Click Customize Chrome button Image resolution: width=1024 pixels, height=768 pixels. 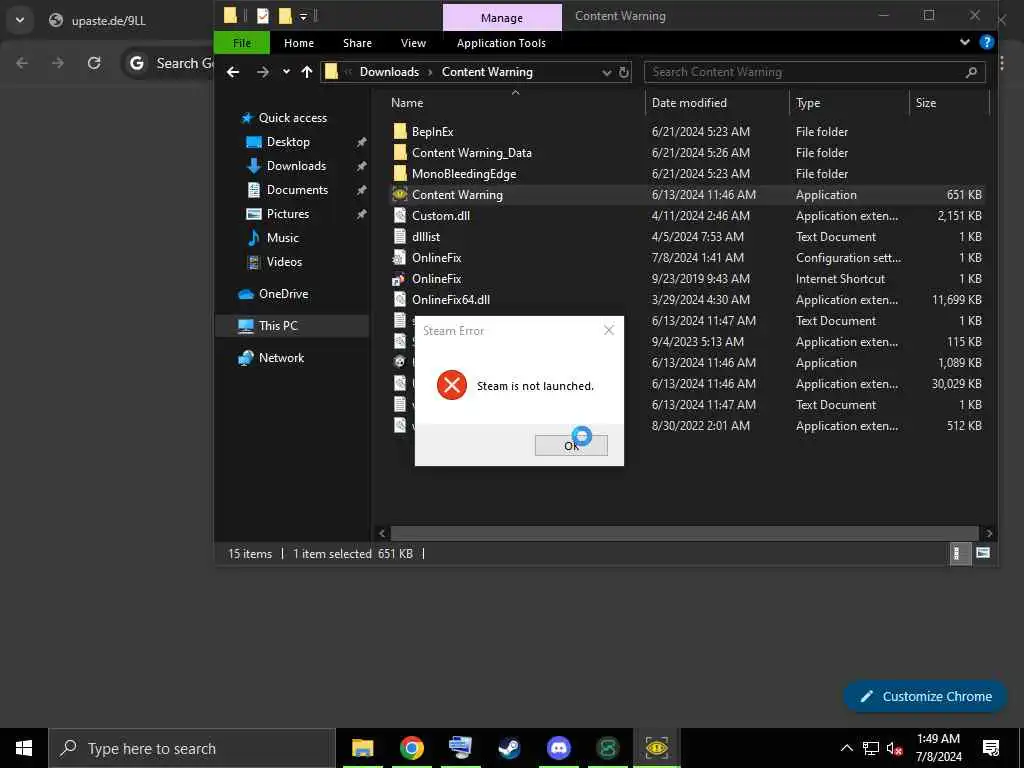(x=925, y=697)
